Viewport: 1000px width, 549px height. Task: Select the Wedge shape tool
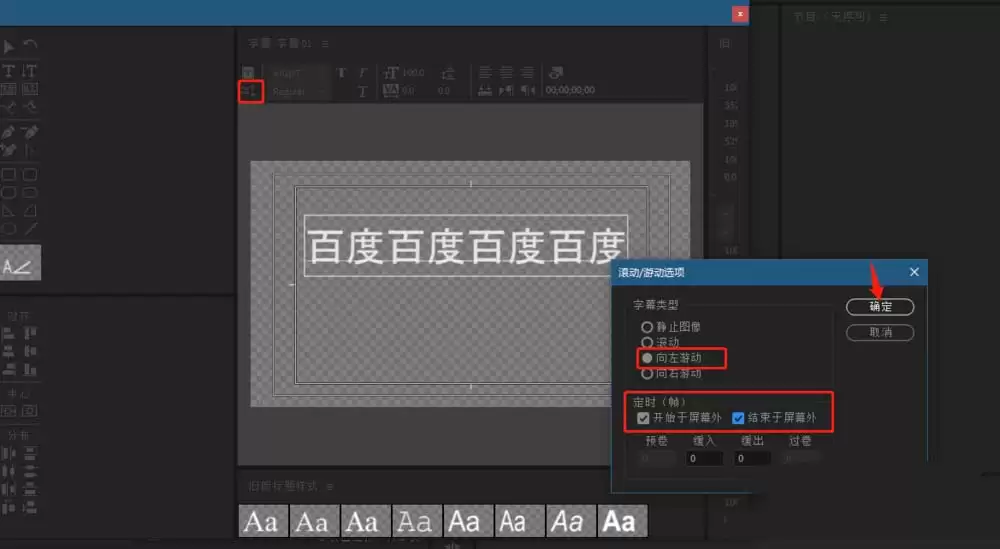[9, 210]
